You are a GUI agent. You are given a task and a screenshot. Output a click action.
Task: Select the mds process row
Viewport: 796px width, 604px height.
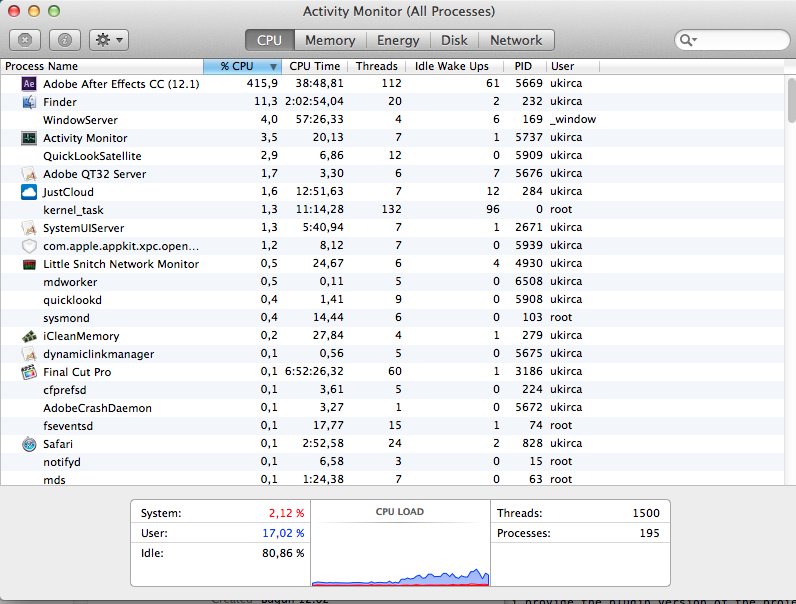point(392,479)
